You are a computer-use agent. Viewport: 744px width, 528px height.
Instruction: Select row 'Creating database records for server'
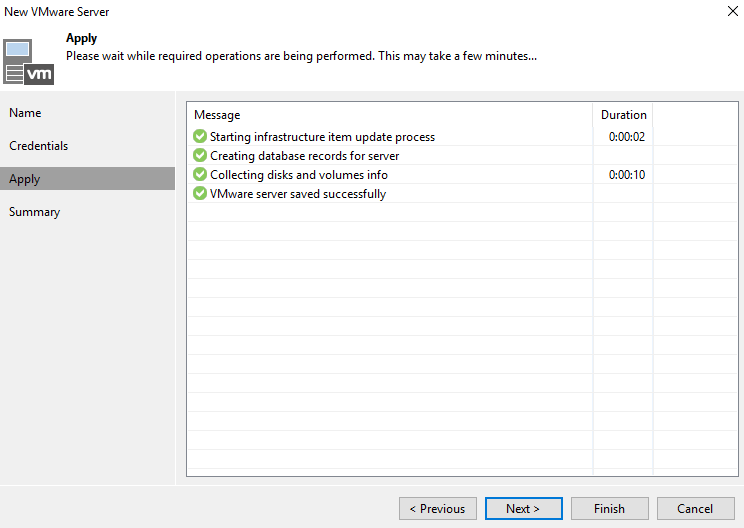pos(463,156)
